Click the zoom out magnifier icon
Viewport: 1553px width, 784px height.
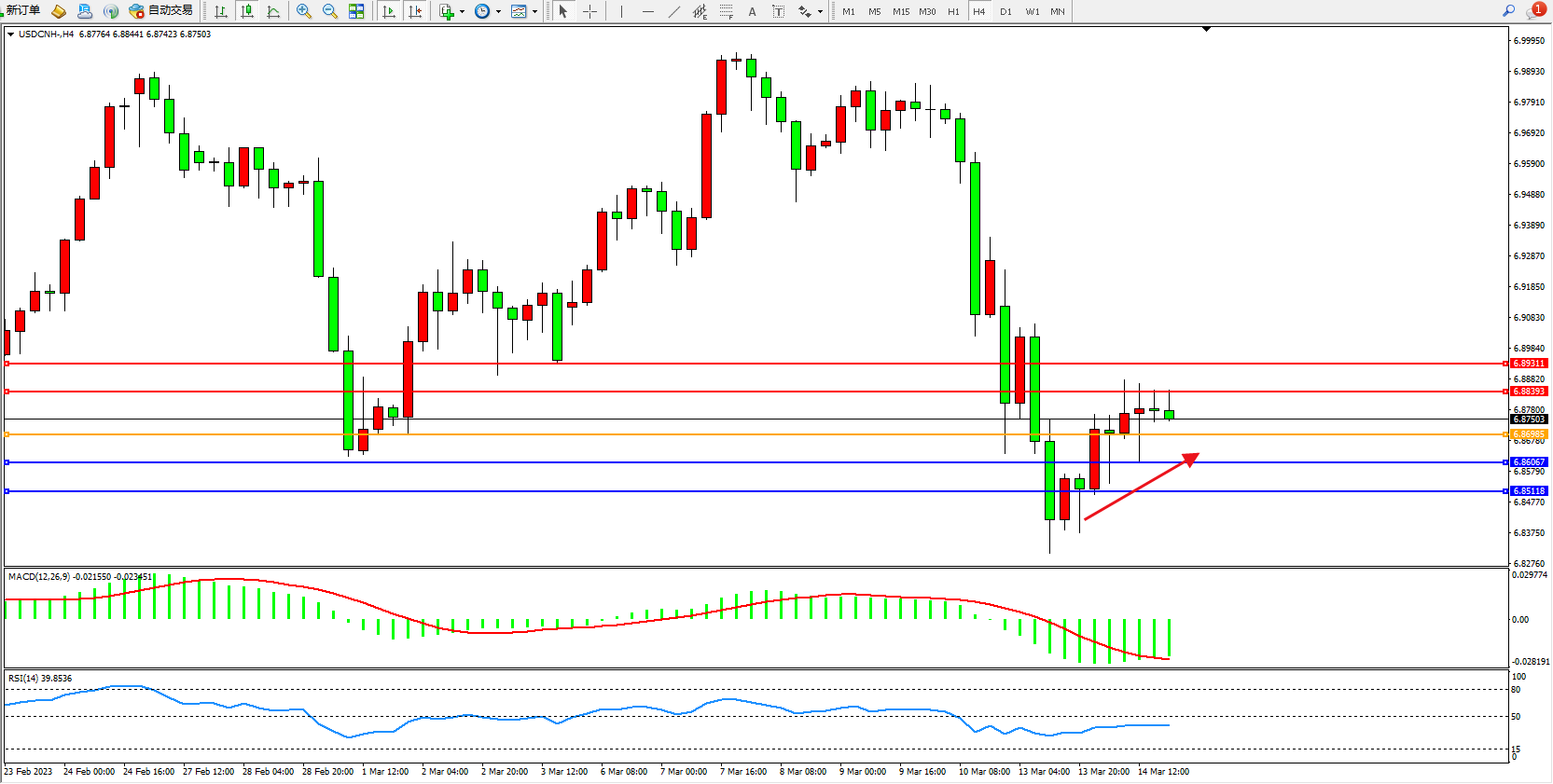[x=329, y=11]
